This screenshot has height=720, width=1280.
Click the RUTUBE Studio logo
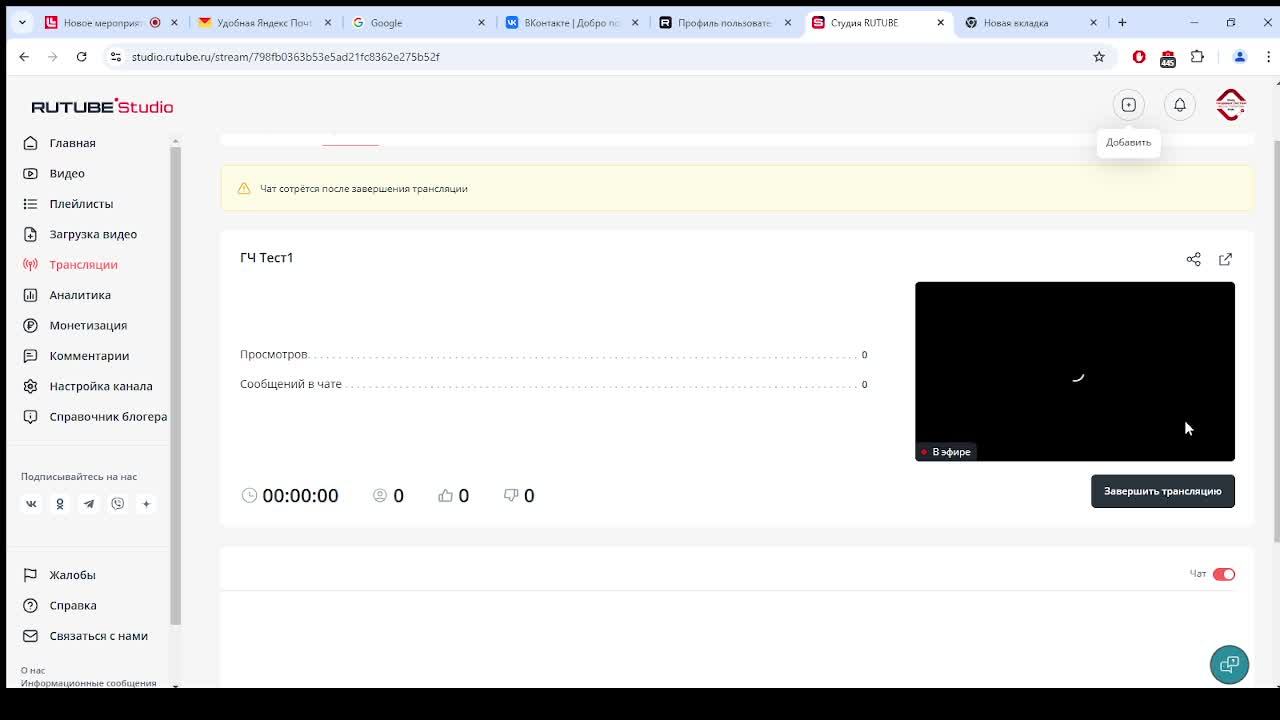102,106
